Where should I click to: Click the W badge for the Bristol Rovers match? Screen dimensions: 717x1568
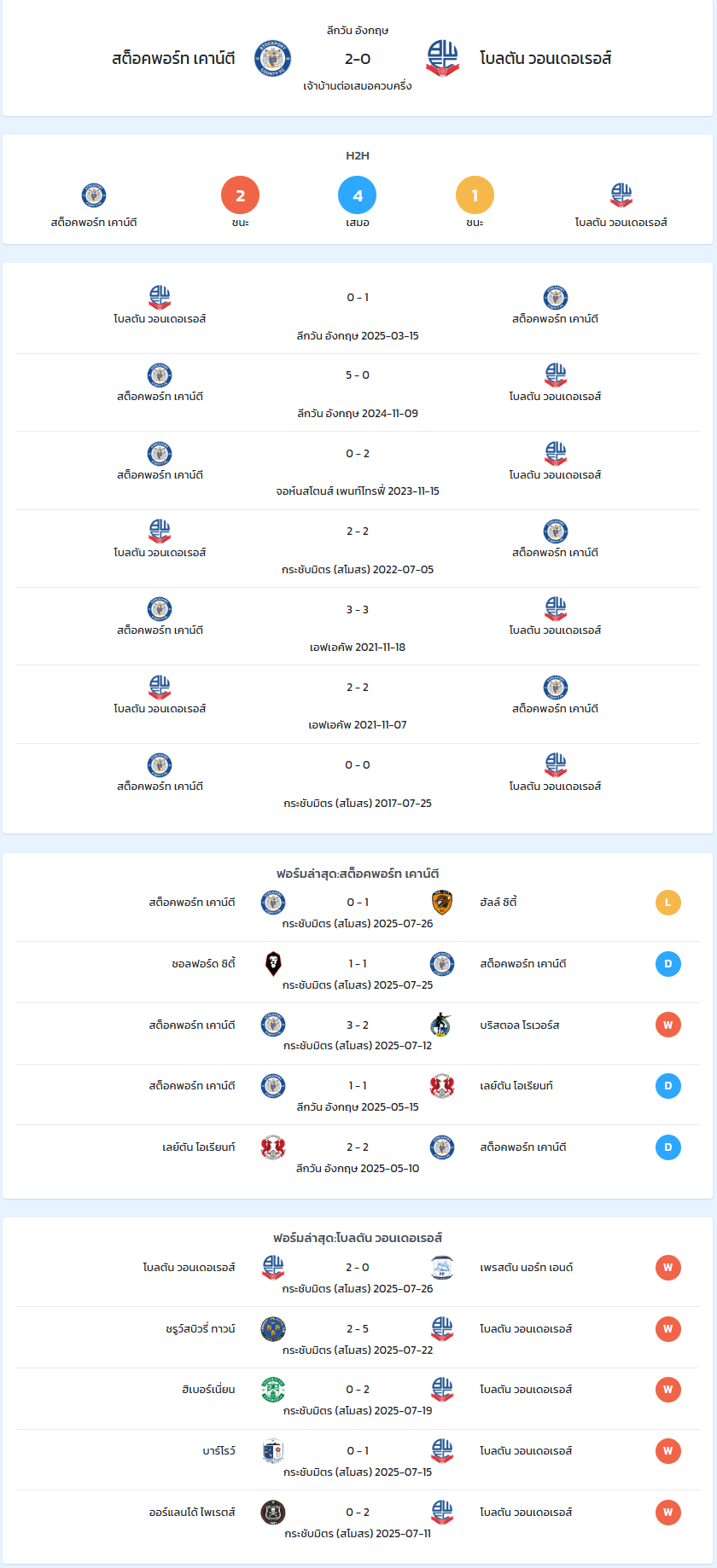click(668, 1025)
